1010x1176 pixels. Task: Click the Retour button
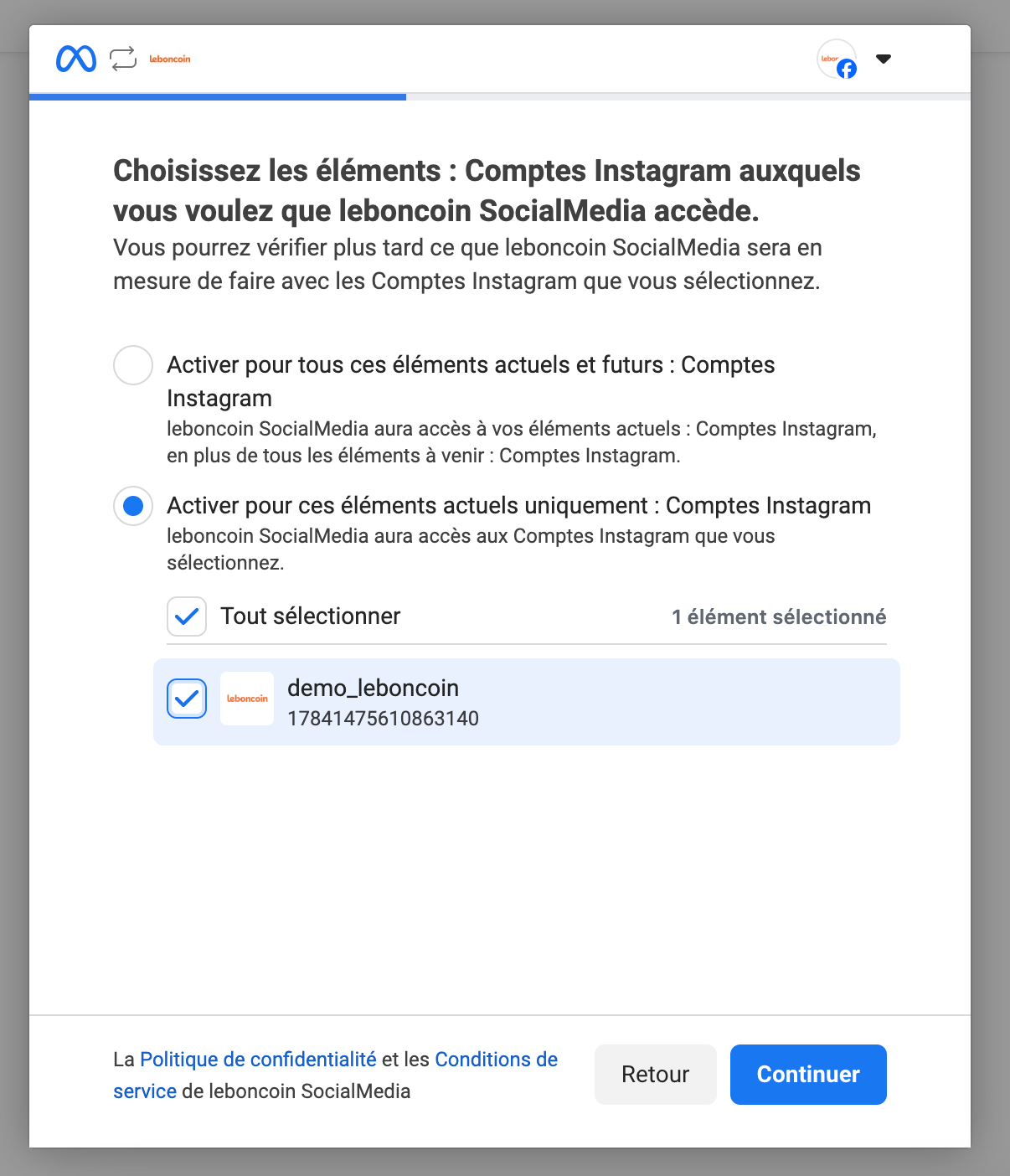coord(656,1075)
